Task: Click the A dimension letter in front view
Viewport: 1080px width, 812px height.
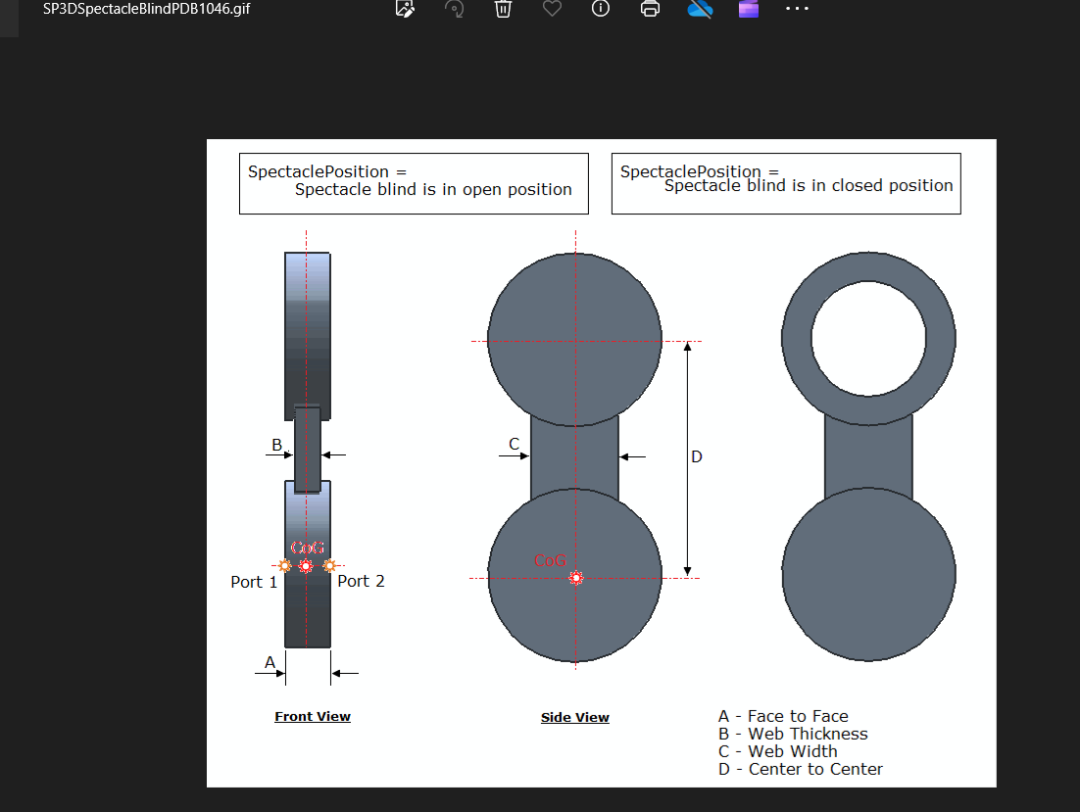Action: [270, 663]
